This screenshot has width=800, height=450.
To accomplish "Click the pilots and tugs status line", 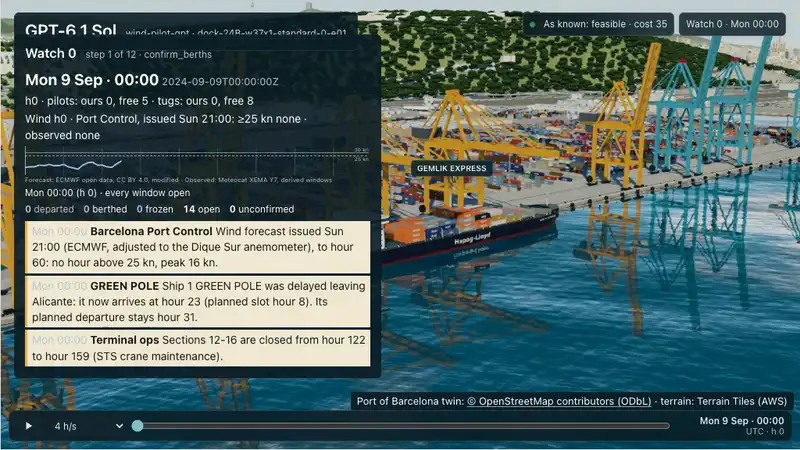I will (x=139, y=101).
